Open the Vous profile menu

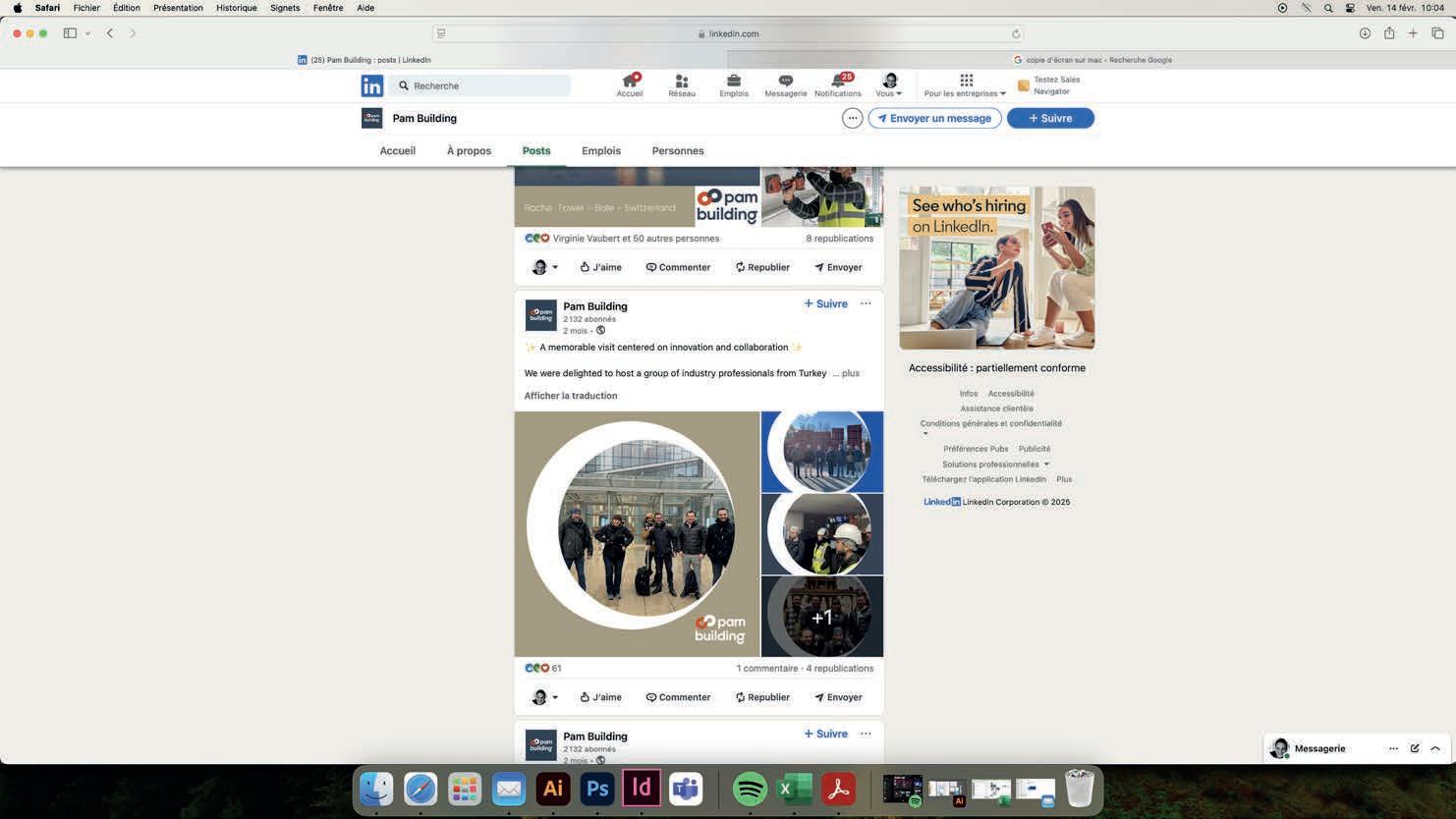point(889,85)
